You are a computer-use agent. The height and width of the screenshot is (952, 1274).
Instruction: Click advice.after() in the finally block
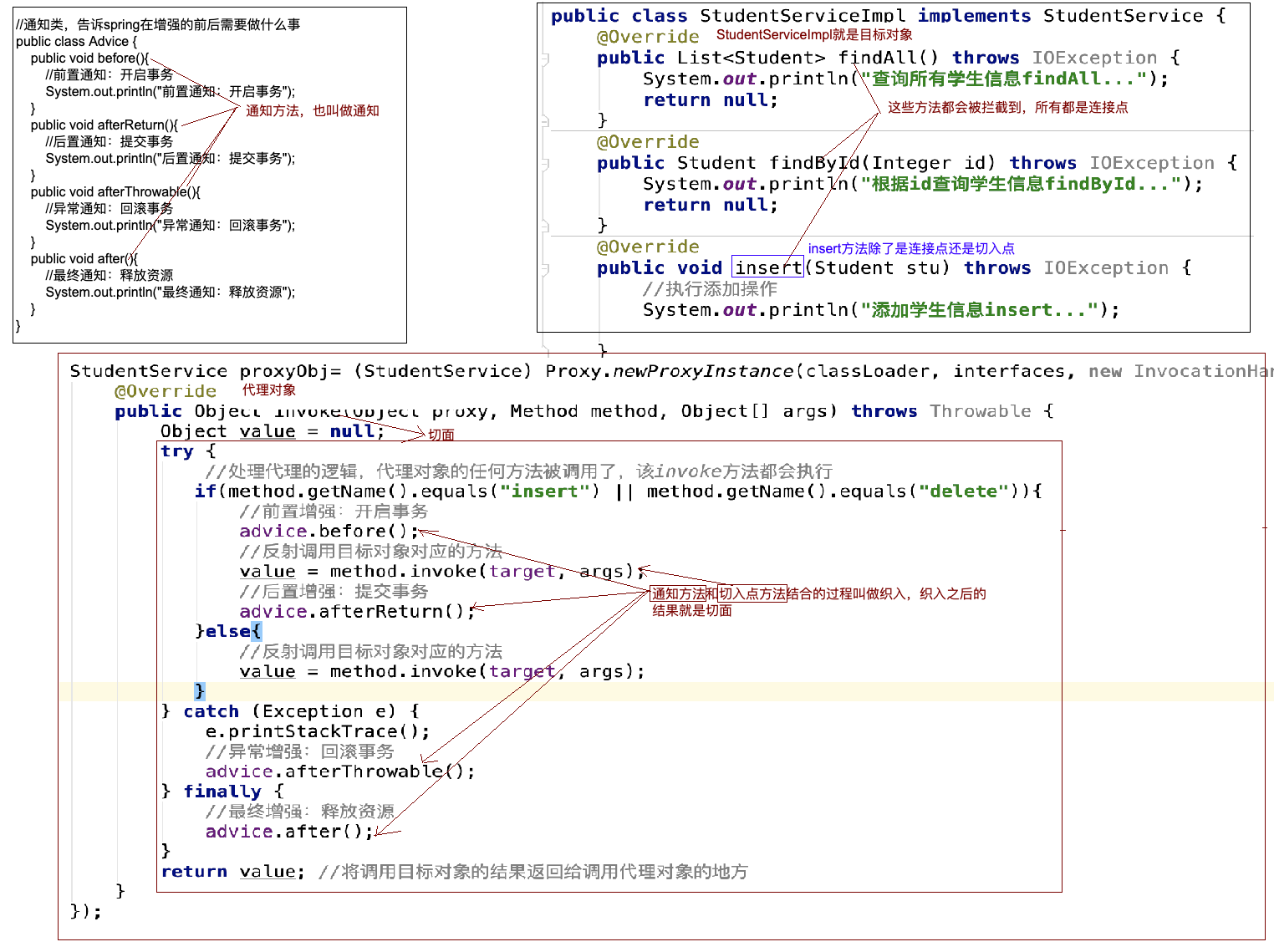tap(288, 831)
